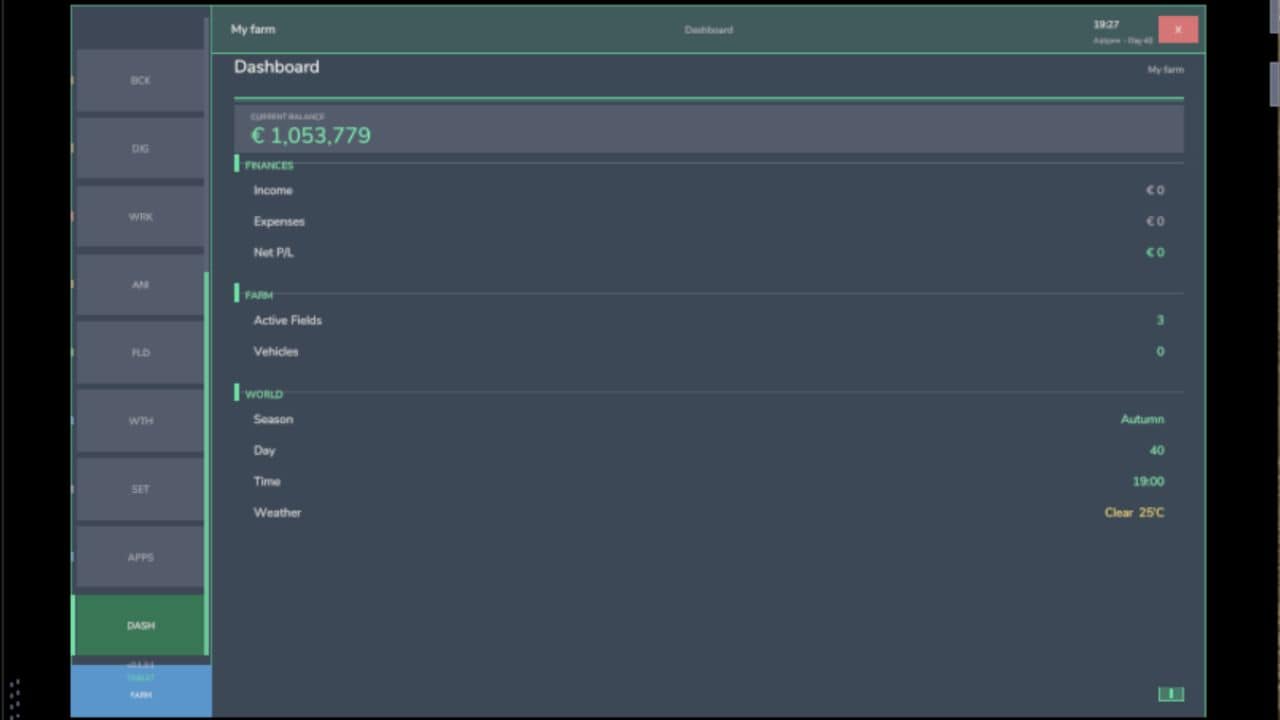Click the My farm link top right
The image size is (1280, 720).
tap(1165, 69)
